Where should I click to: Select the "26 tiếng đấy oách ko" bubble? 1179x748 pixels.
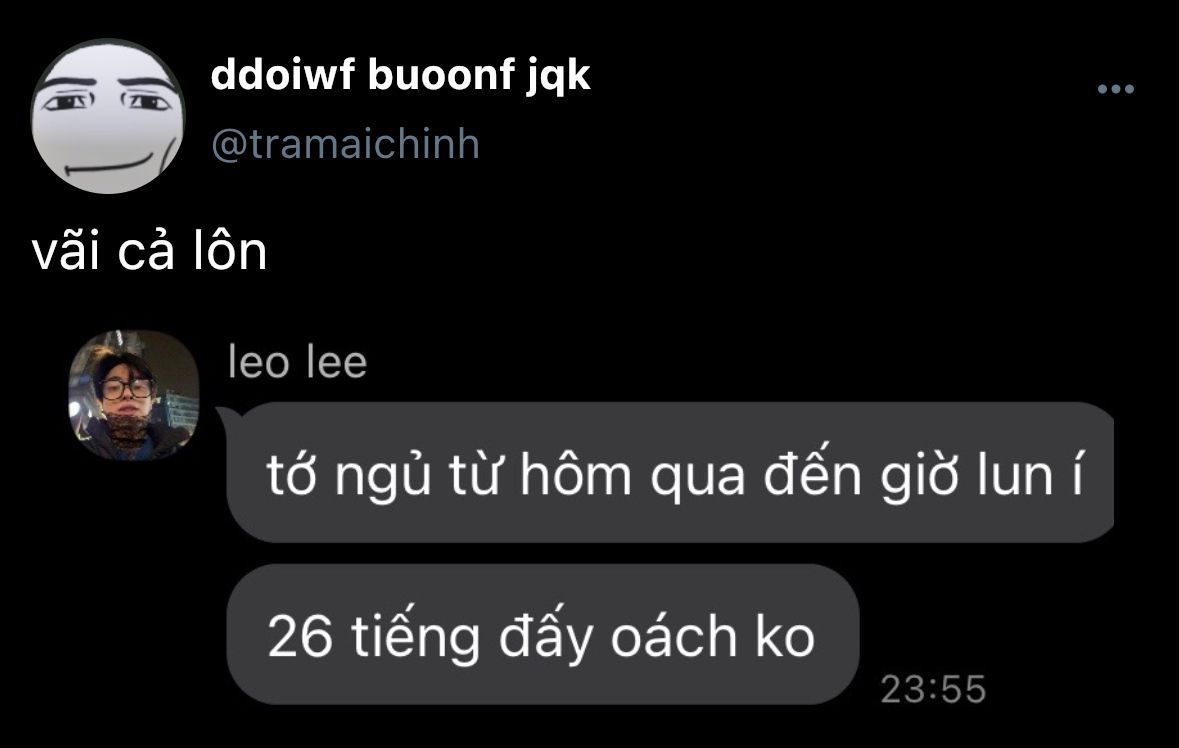click(x=542, y=634)
